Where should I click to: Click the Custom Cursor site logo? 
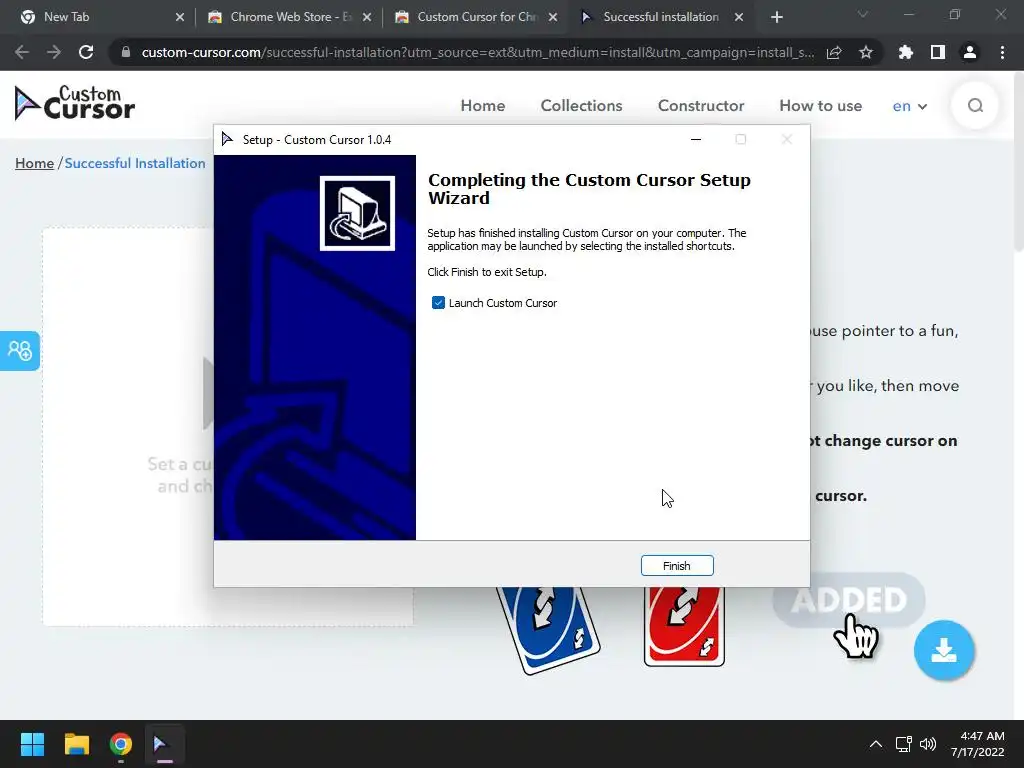[74, 103]
